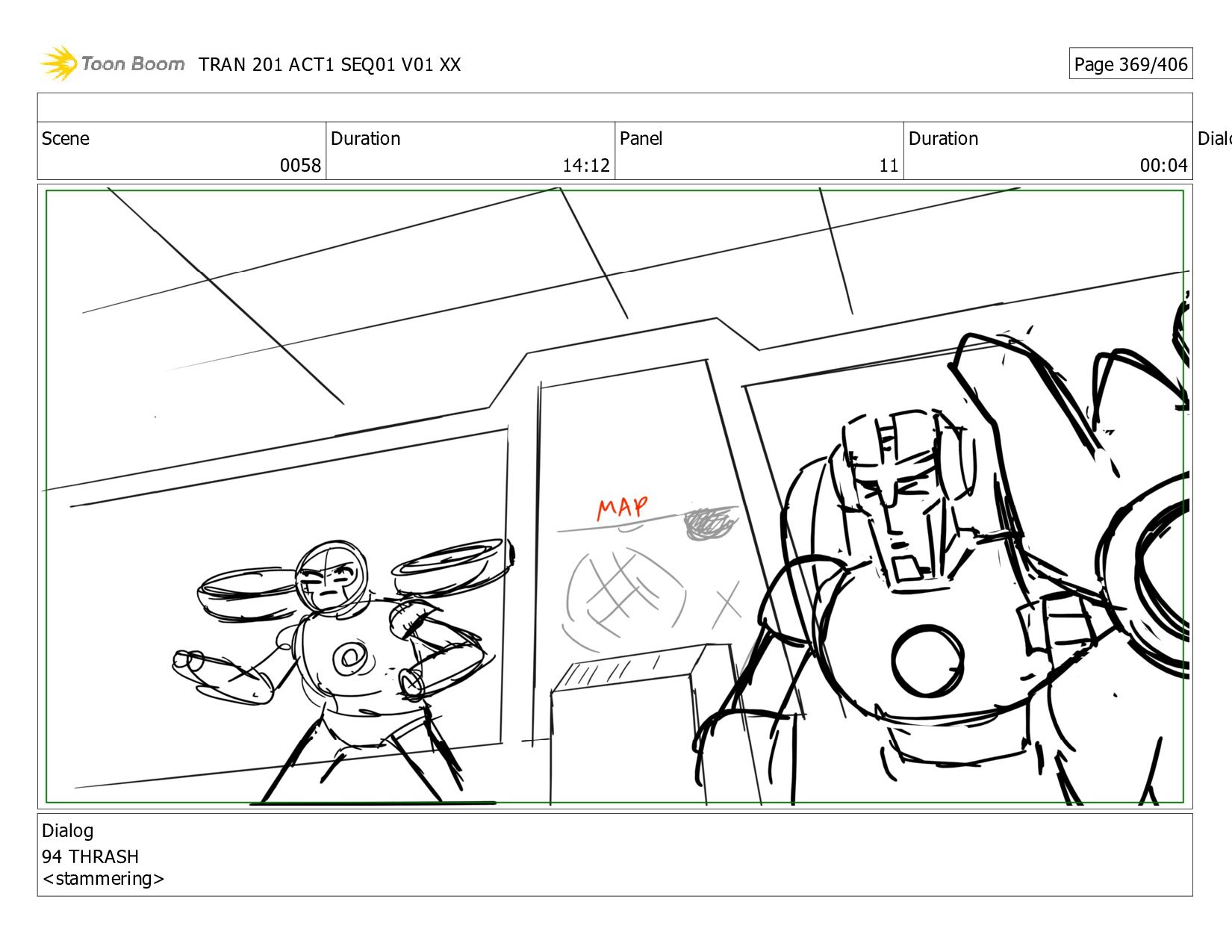The width and height of the screenshot is (1232, 952).
Task: Select the panel number 11
Action: coord(889,166)
